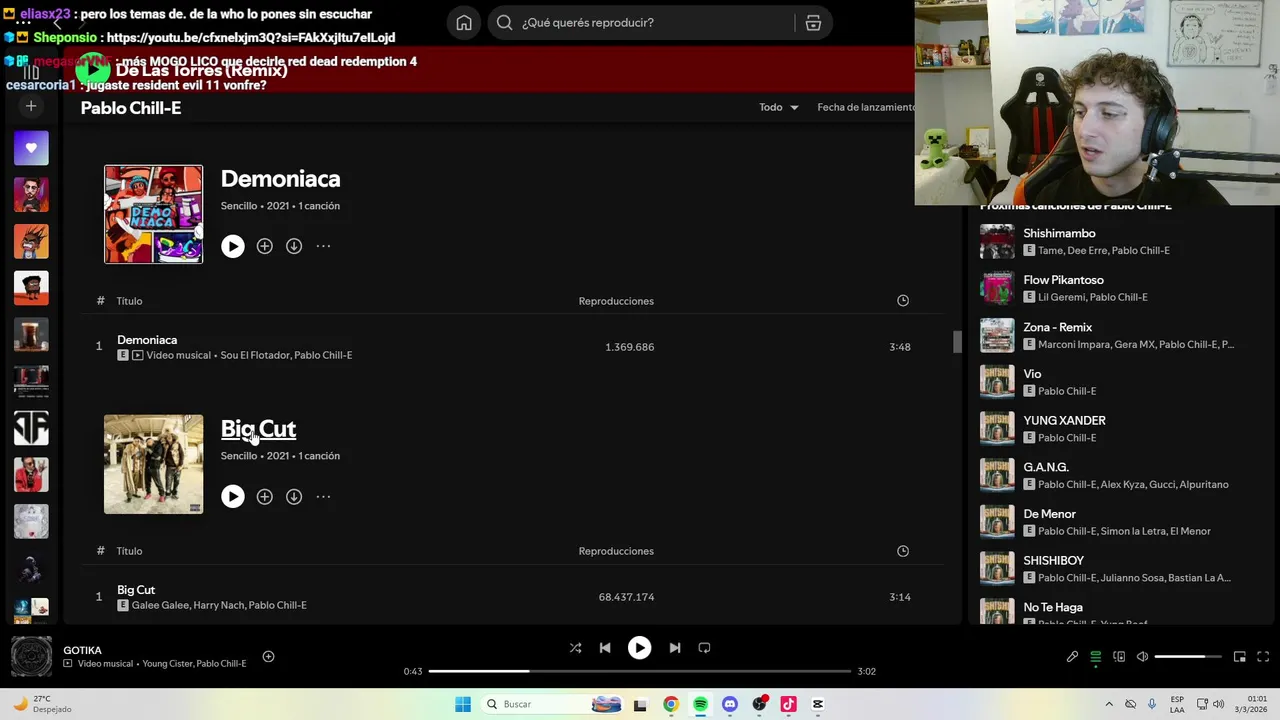Image resolution: width=1280 pixels, height=720 pixels.
Task: Click Demoniaca play count 1.369.686
Action: [629, 347]
